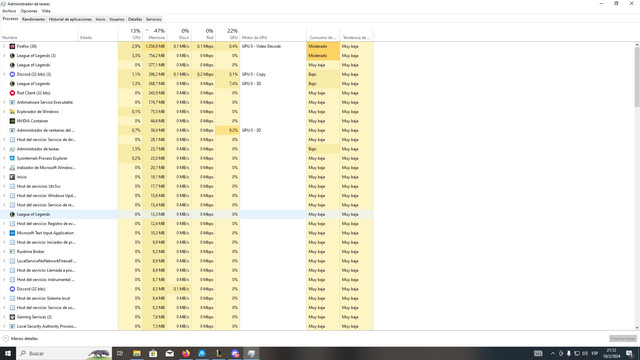
Task: Expand Microsoft Text Input Application row
Action: point(4,233)
